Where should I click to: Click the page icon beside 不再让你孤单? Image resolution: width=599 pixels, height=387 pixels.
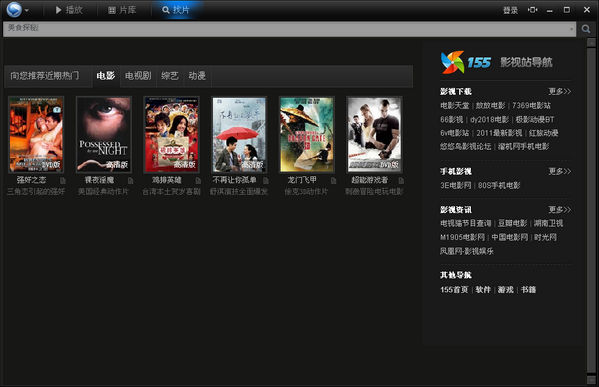click(x=266, y=180)
